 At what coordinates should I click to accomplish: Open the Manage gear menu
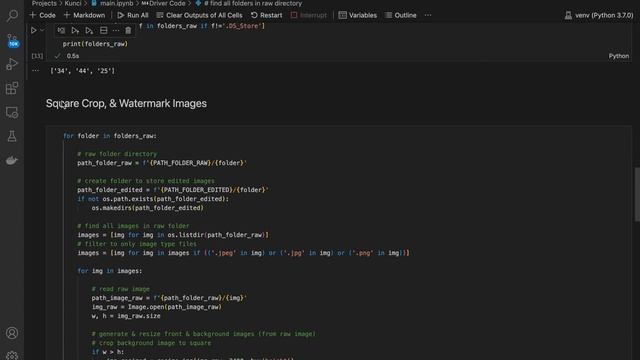(12, 356)
